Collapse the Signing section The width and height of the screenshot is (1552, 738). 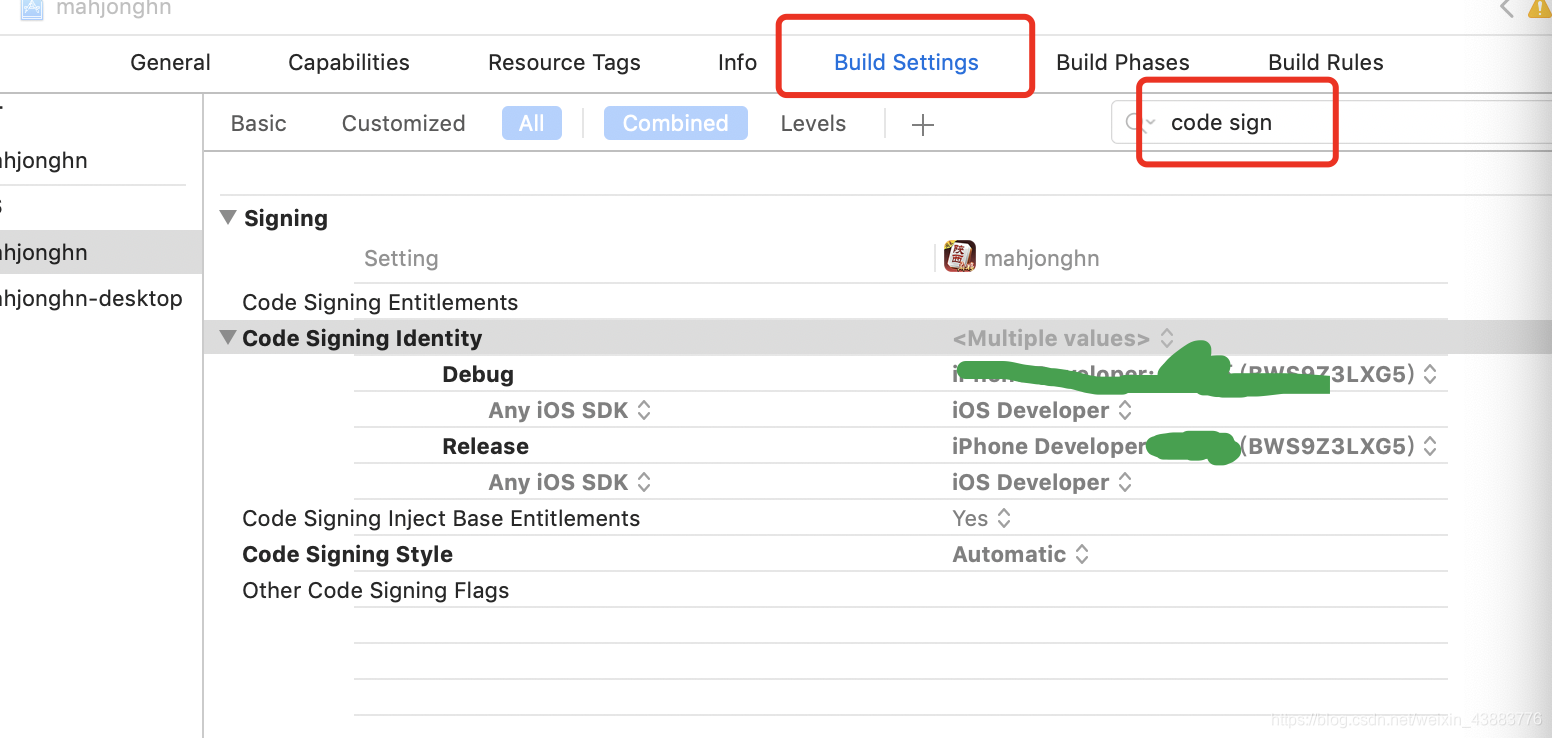pos(228,217)
